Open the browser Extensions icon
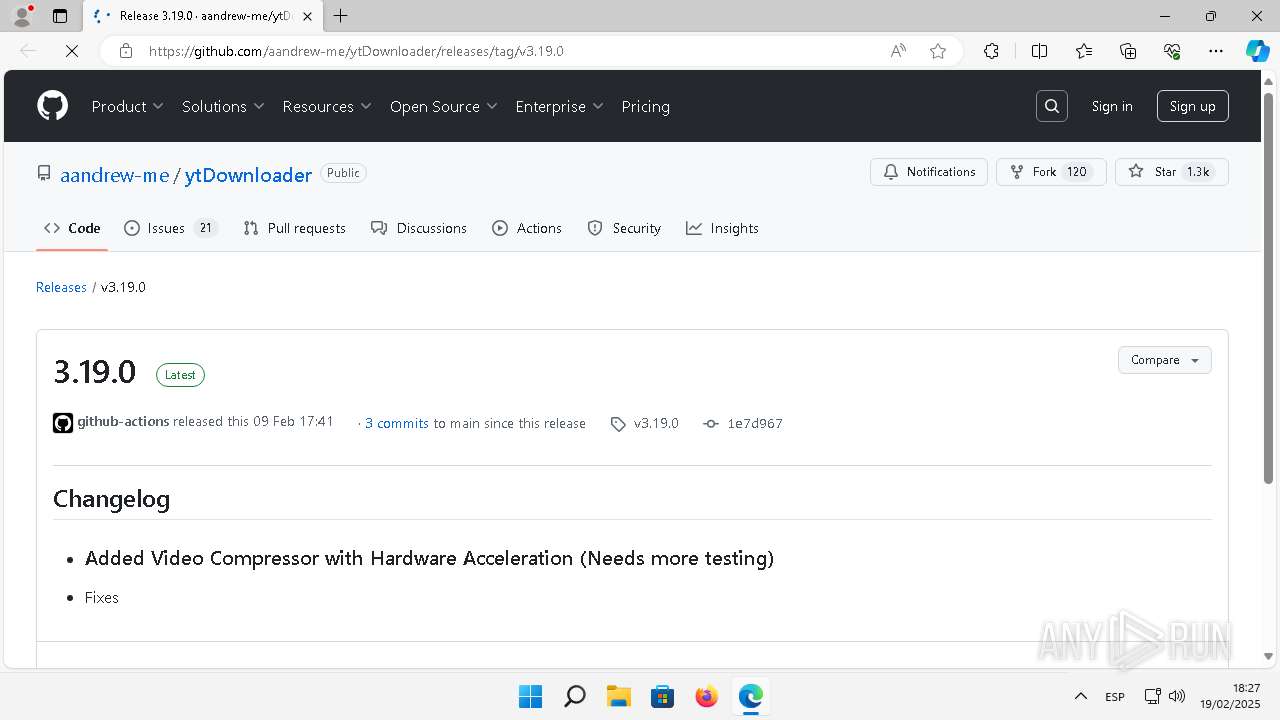This screenshot has height=720, width=1280. pos(991,51)
